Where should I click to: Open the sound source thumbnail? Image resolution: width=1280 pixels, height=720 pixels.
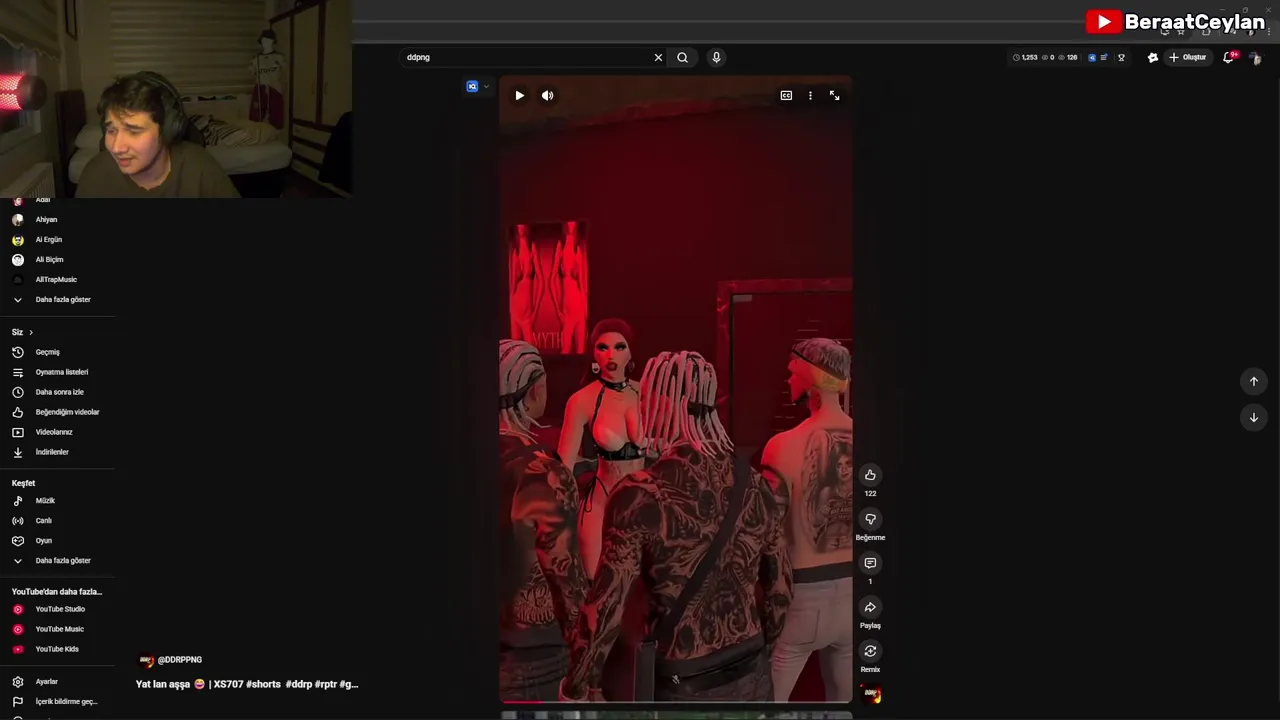[871, 694]
